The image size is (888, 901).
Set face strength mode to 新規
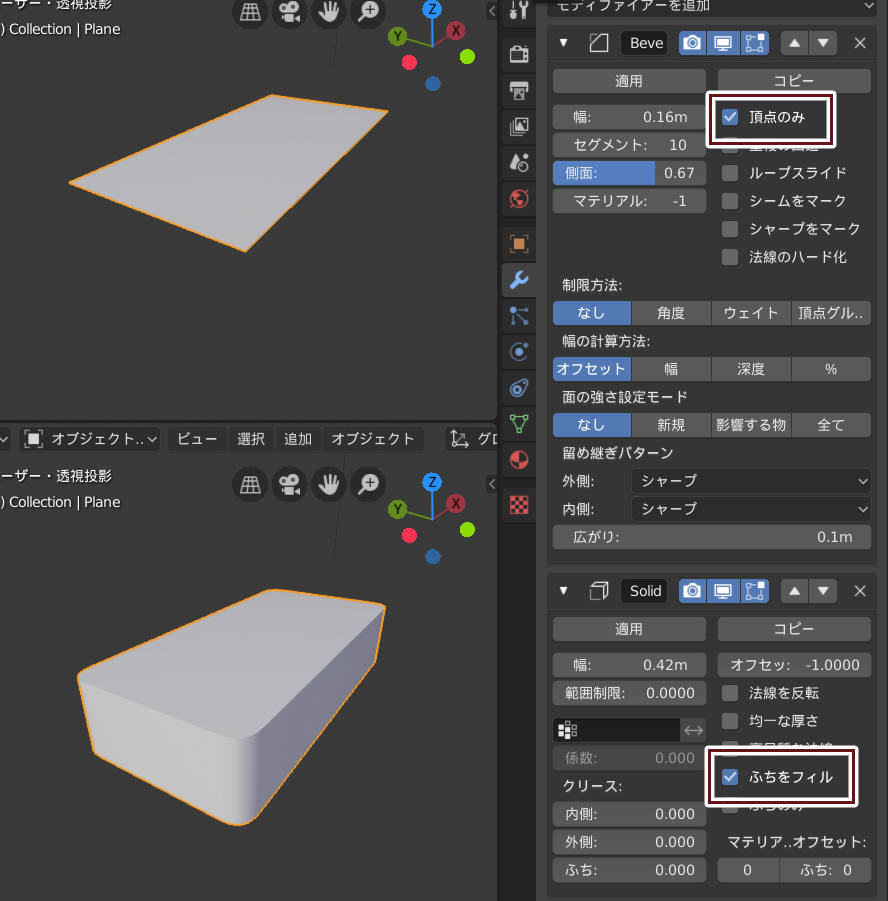click(671, 425)
